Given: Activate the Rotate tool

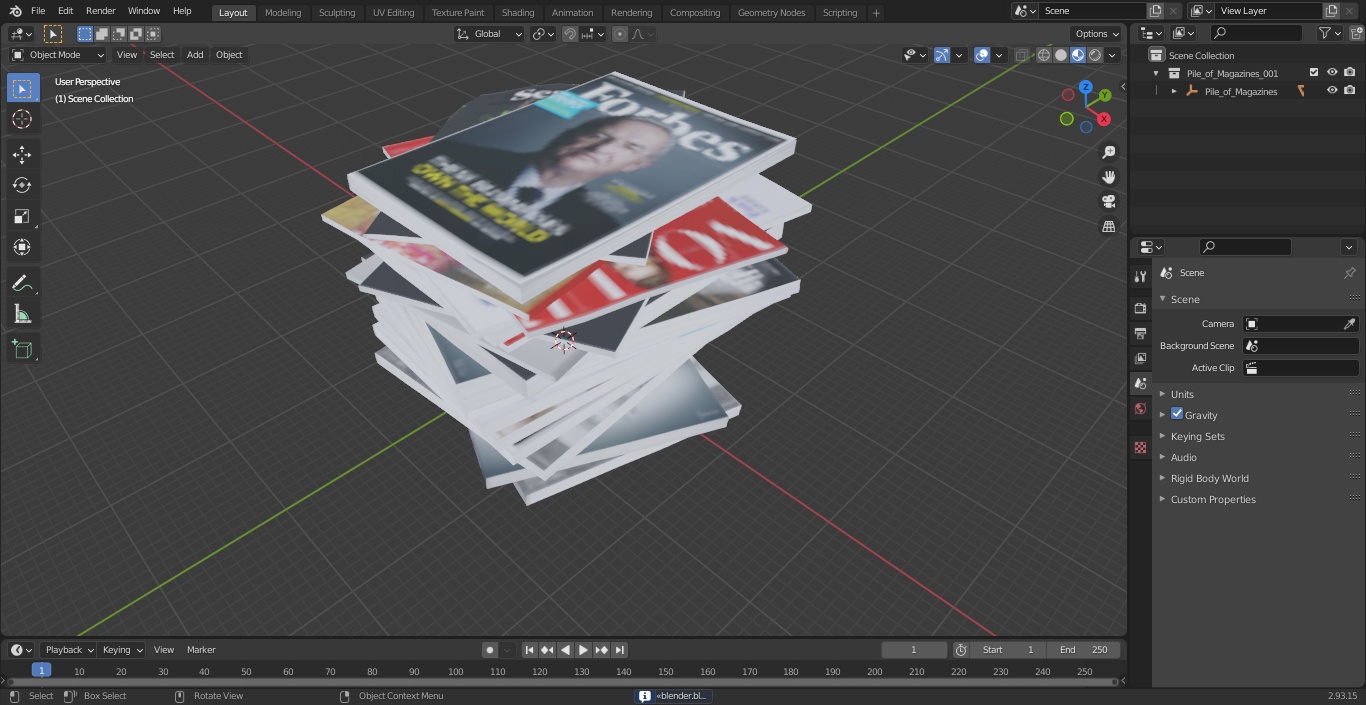Looking at the screenshot, I should [22, 185].
